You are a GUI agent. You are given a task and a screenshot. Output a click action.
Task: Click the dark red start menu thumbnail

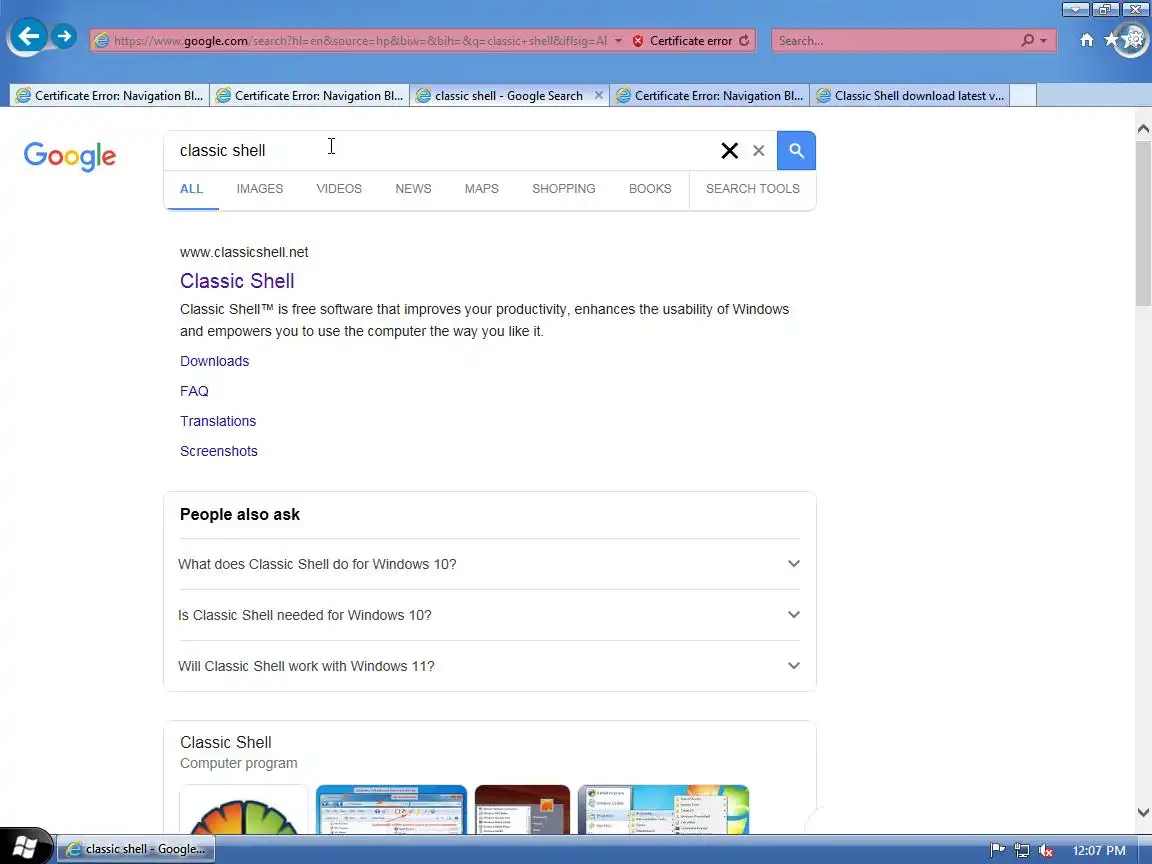(522, 810)
